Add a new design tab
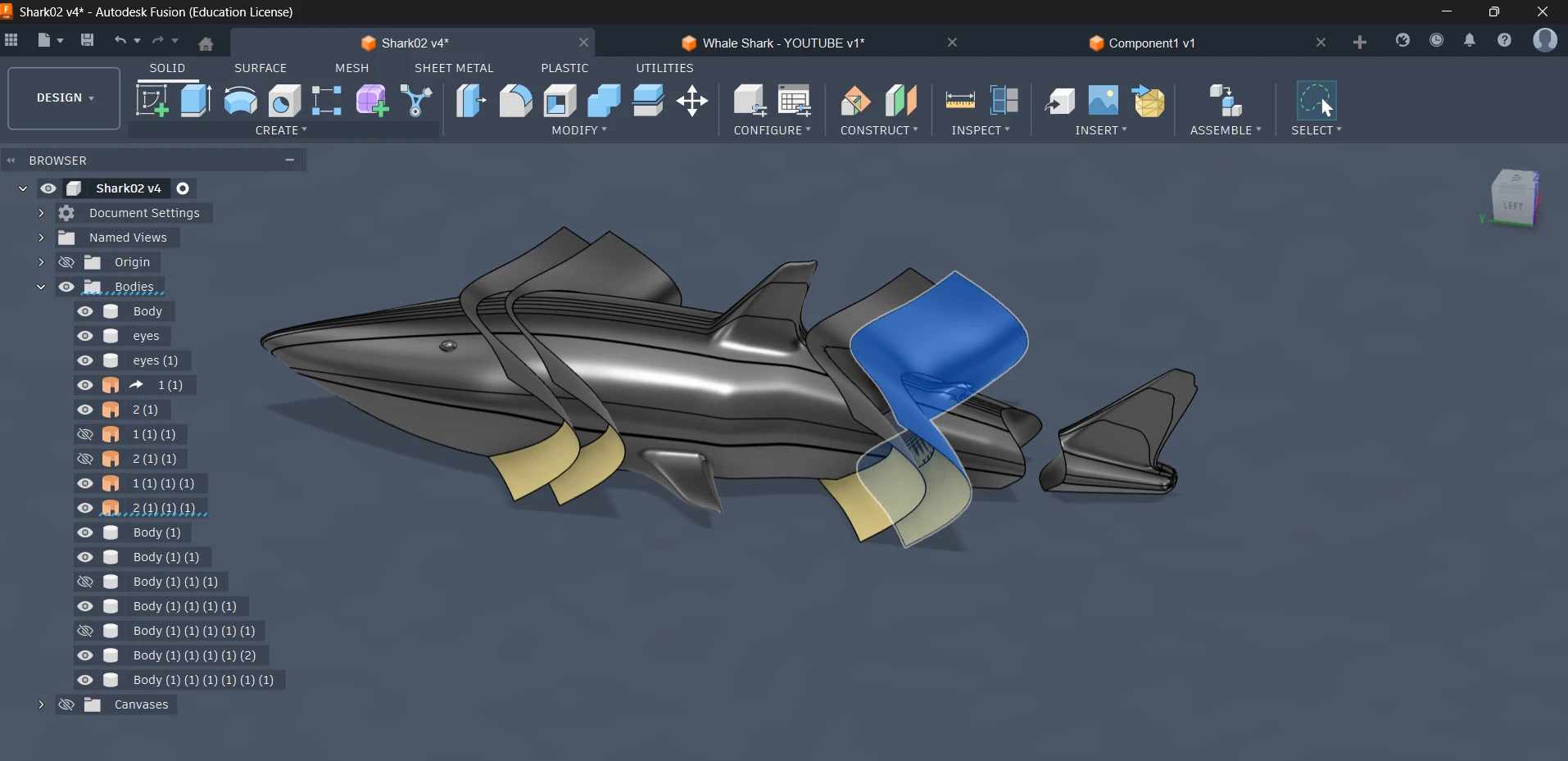 1360,43
